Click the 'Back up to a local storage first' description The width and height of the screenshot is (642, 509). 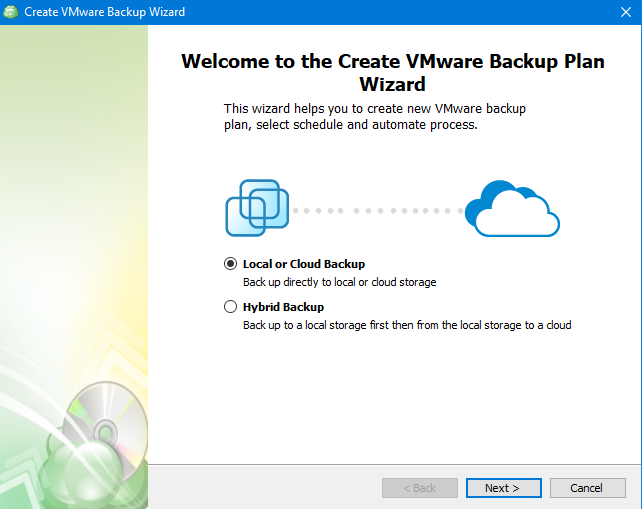coord(407,325)
